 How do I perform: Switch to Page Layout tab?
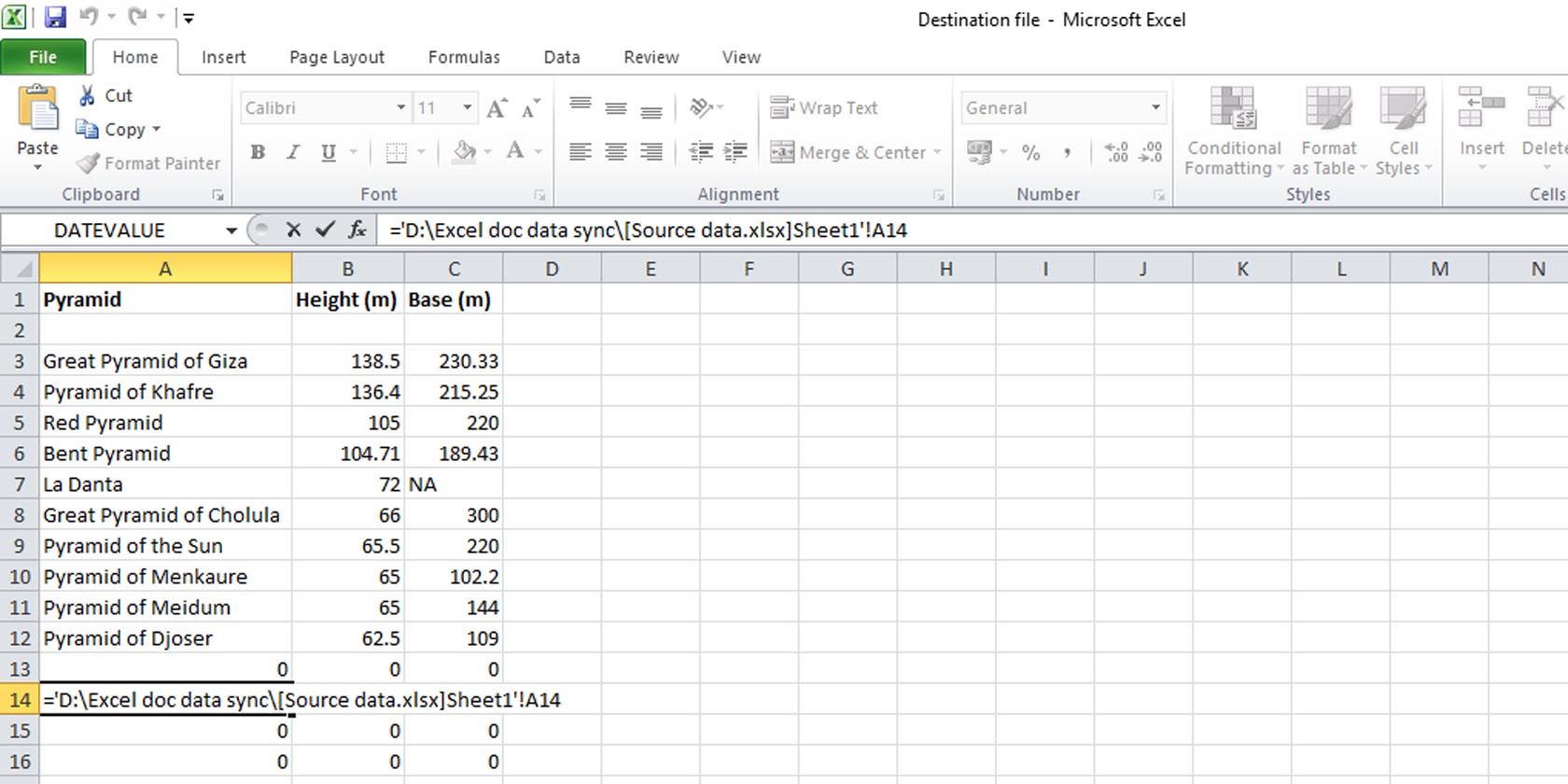(x=337, y=57)
